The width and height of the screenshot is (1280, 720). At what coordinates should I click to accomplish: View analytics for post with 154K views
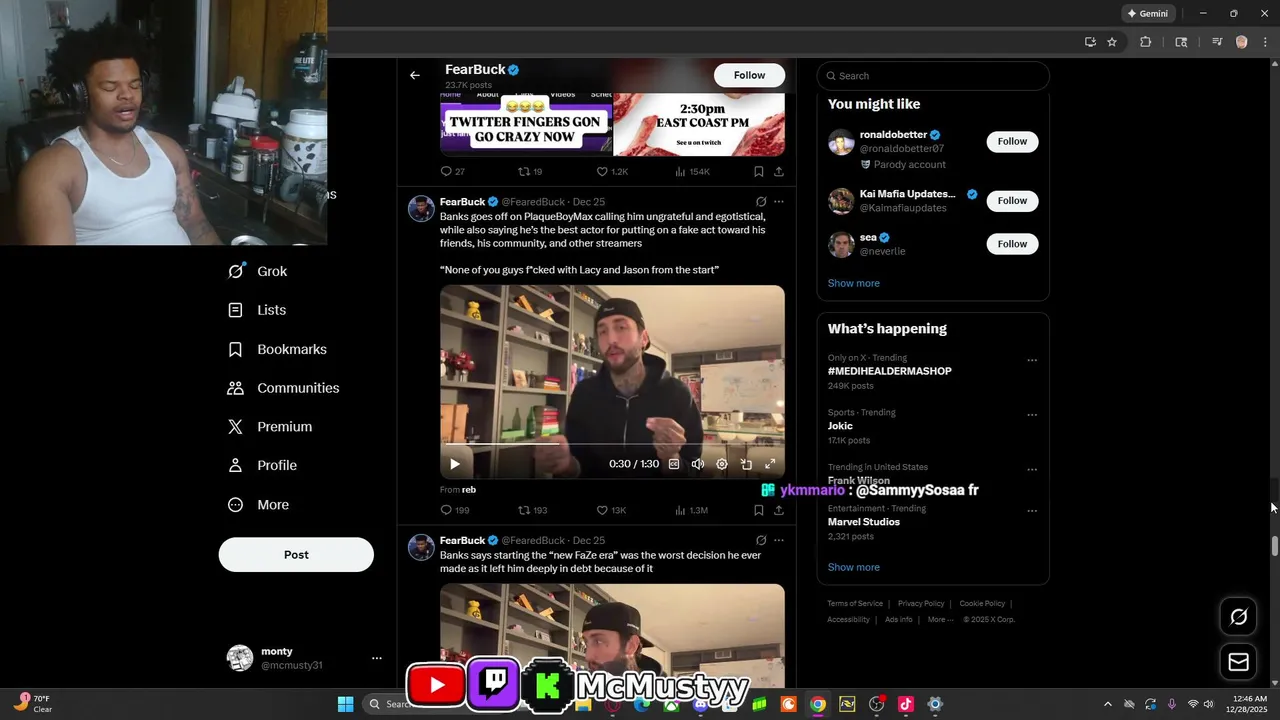click(x=692, y=172)
